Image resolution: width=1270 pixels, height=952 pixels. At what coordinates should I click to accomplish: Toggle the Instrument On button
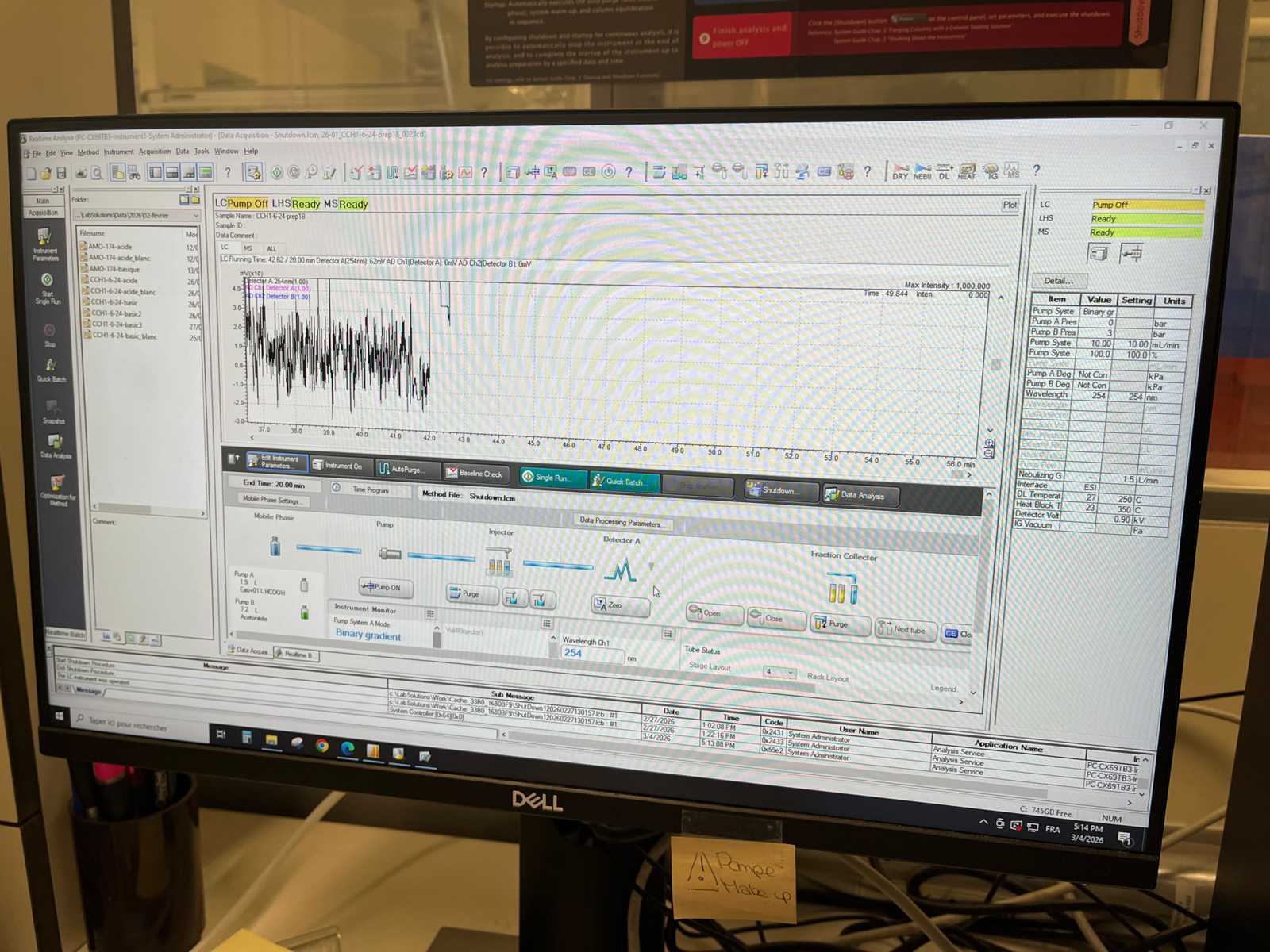tap(339, 466)
